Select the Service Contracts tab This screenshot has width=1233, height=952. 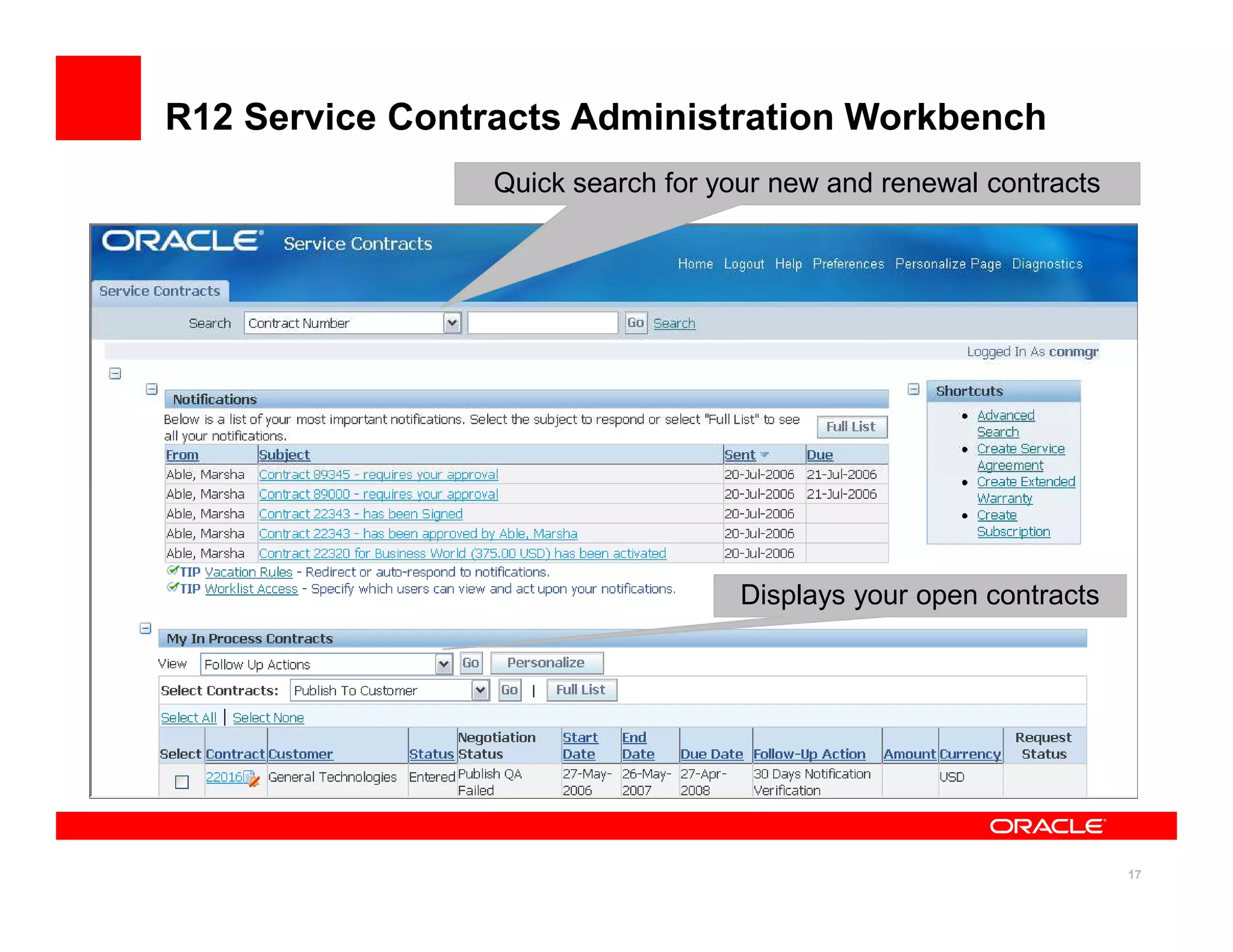tap(160, 291)
